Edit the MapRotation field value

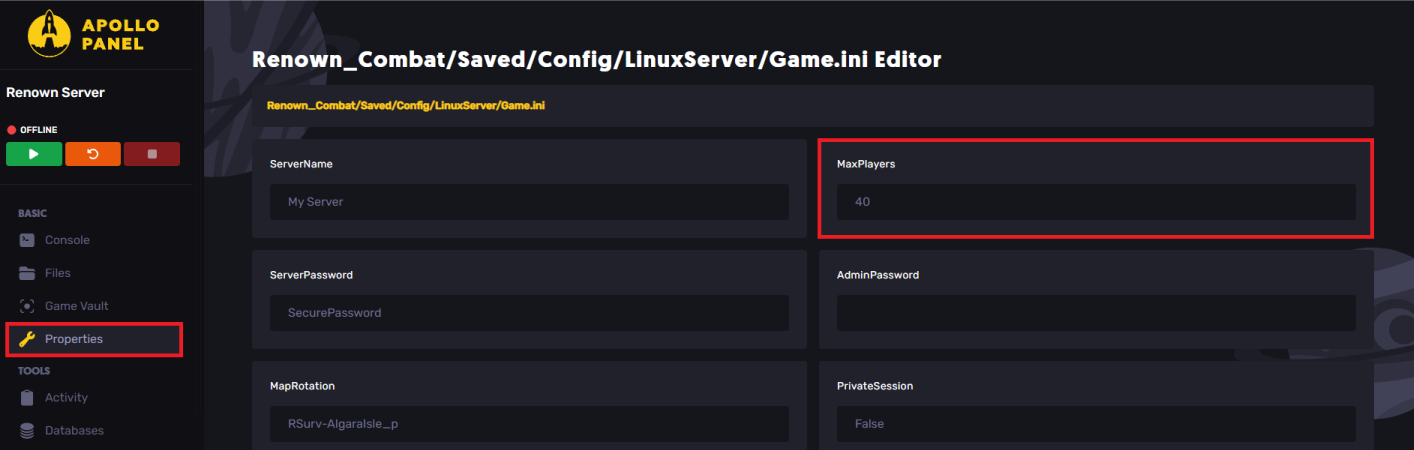pos(529,424)
